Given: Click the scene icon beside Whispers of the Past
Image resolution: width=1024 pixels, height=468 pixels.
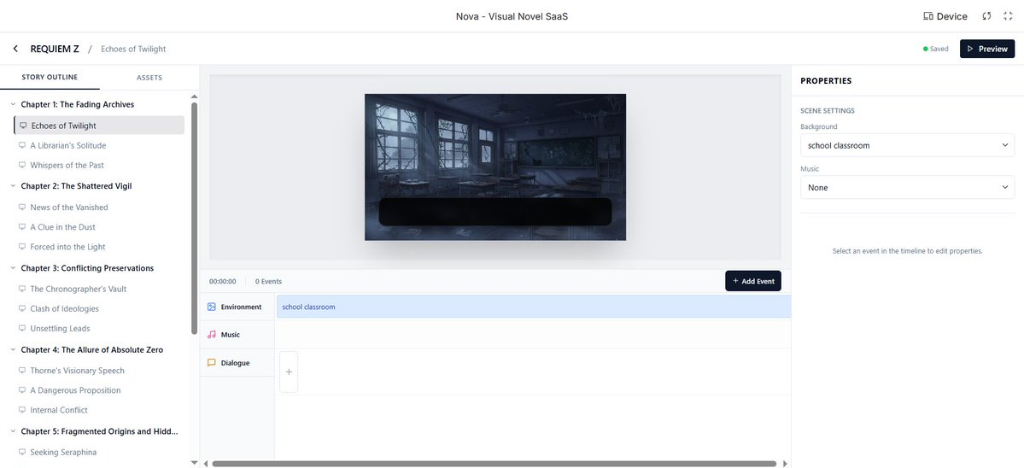Looking at the screenshot, I should tap(22, 165).
